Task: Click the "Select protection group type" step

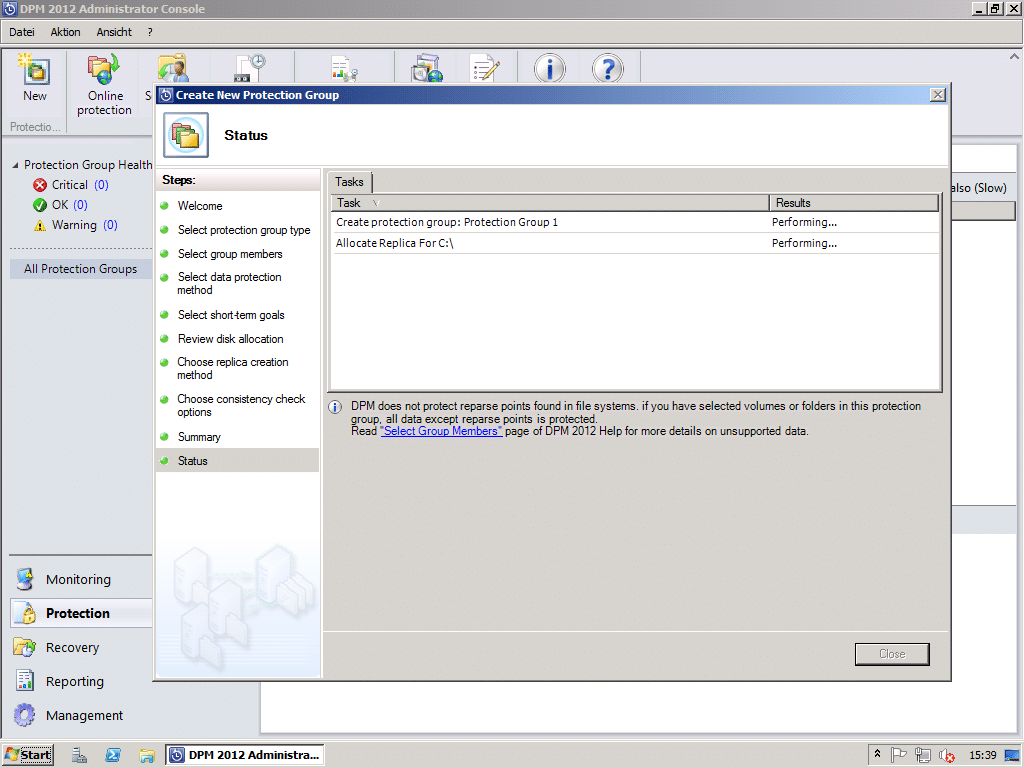Action: click(x=244, y=230)
